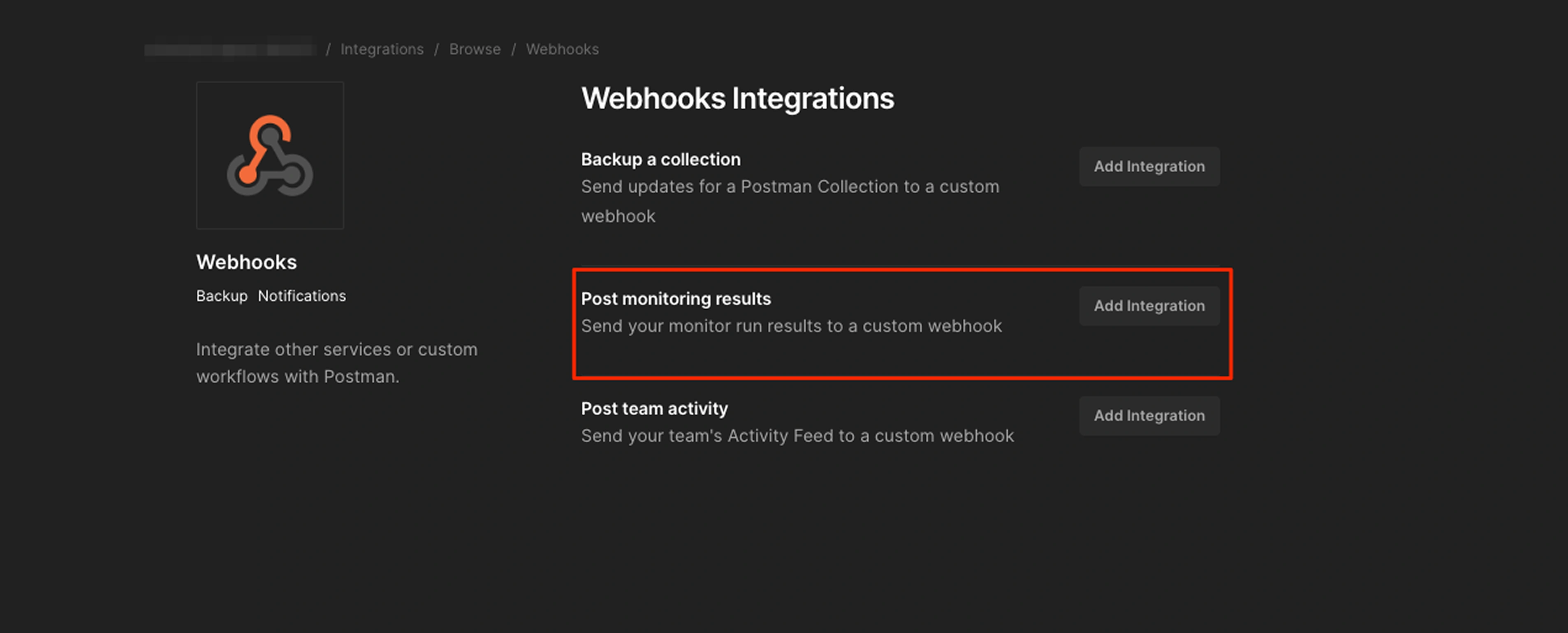
Task: Click the Webhooks logo icon
Action: pyautogui.click(x=270, y=155)
